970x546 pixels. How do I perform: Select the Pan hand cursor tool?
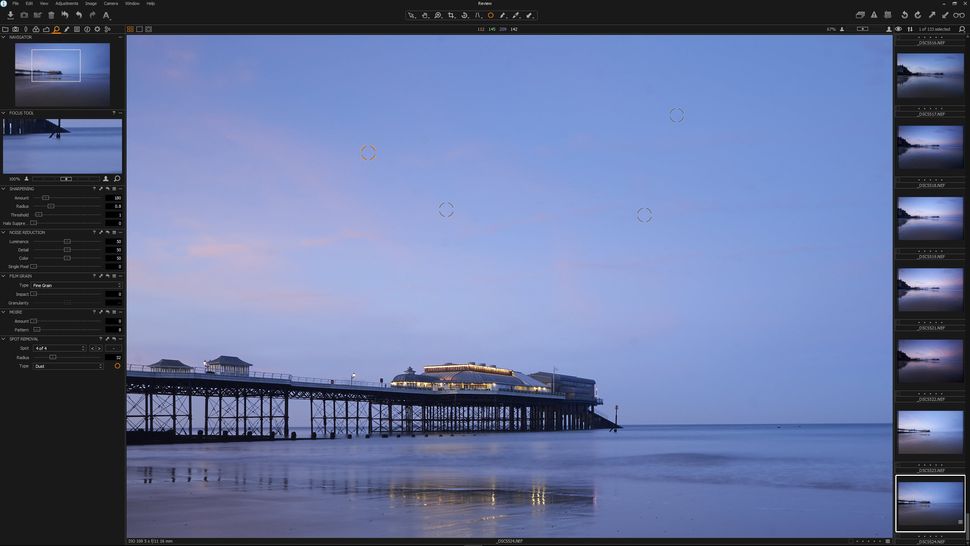pos(425,15)
